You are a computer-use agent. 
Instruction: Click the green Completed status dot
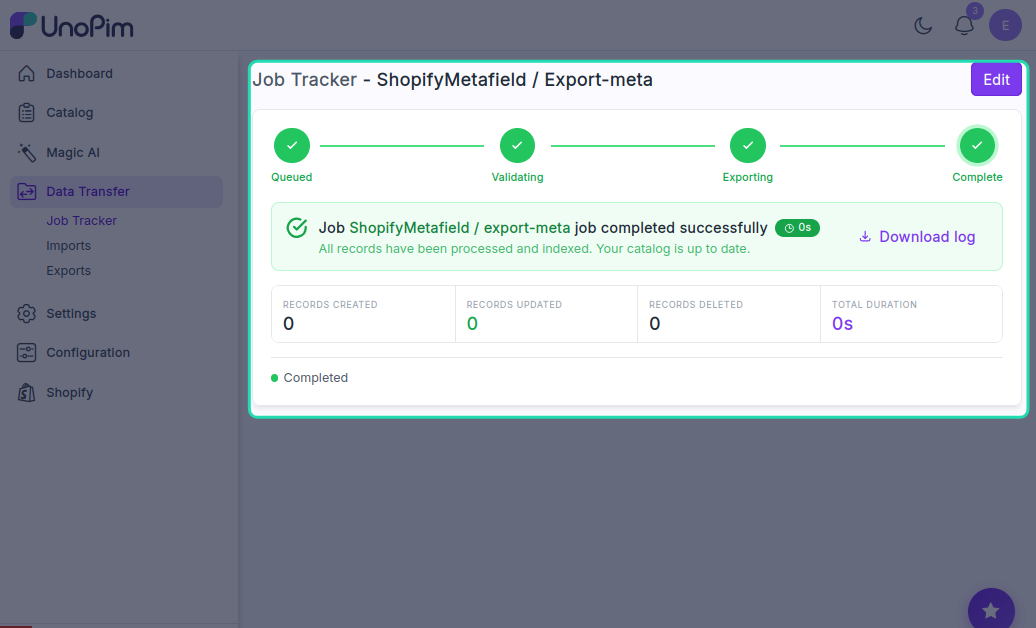274,378
